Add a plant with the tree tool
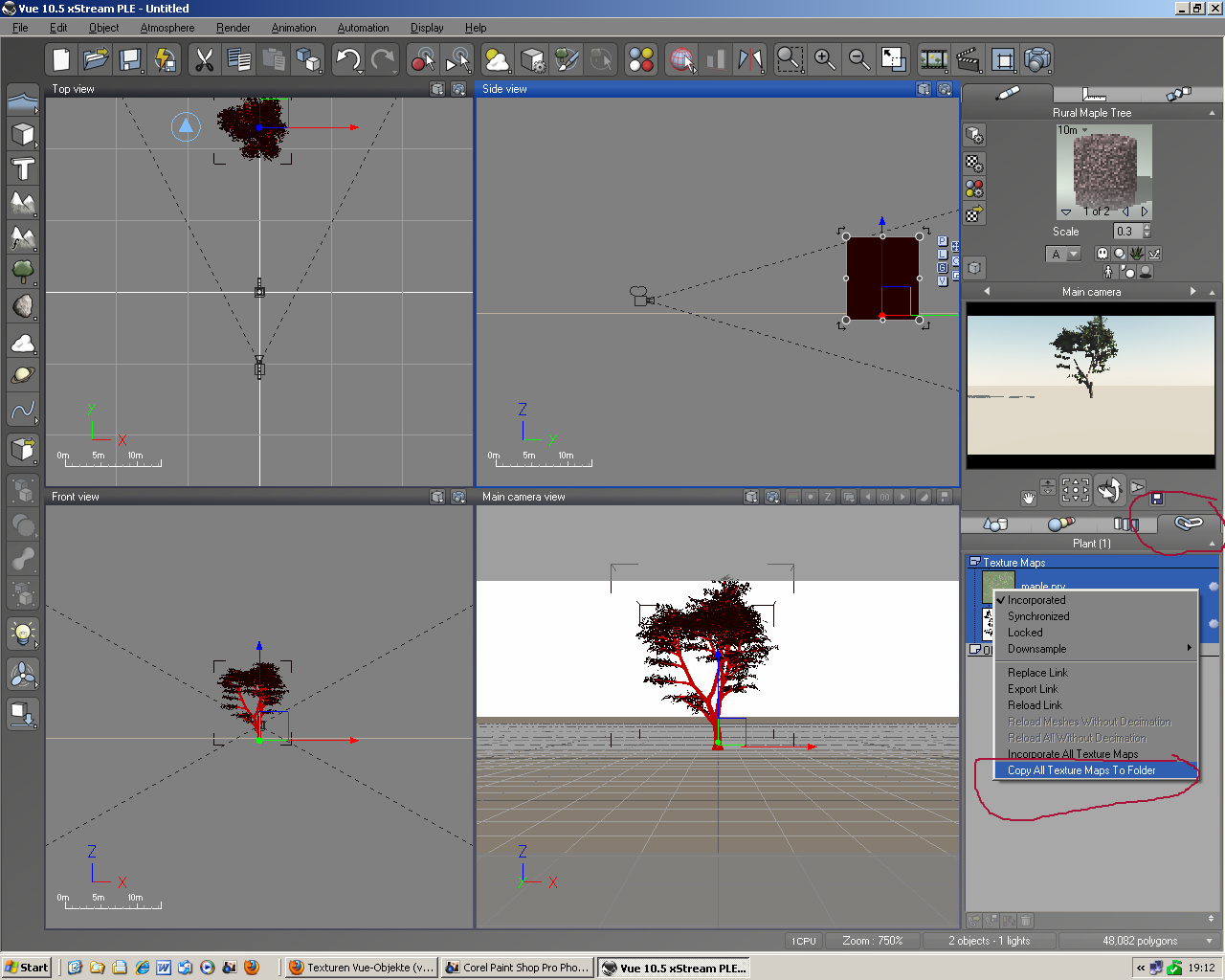 [23, 272]
